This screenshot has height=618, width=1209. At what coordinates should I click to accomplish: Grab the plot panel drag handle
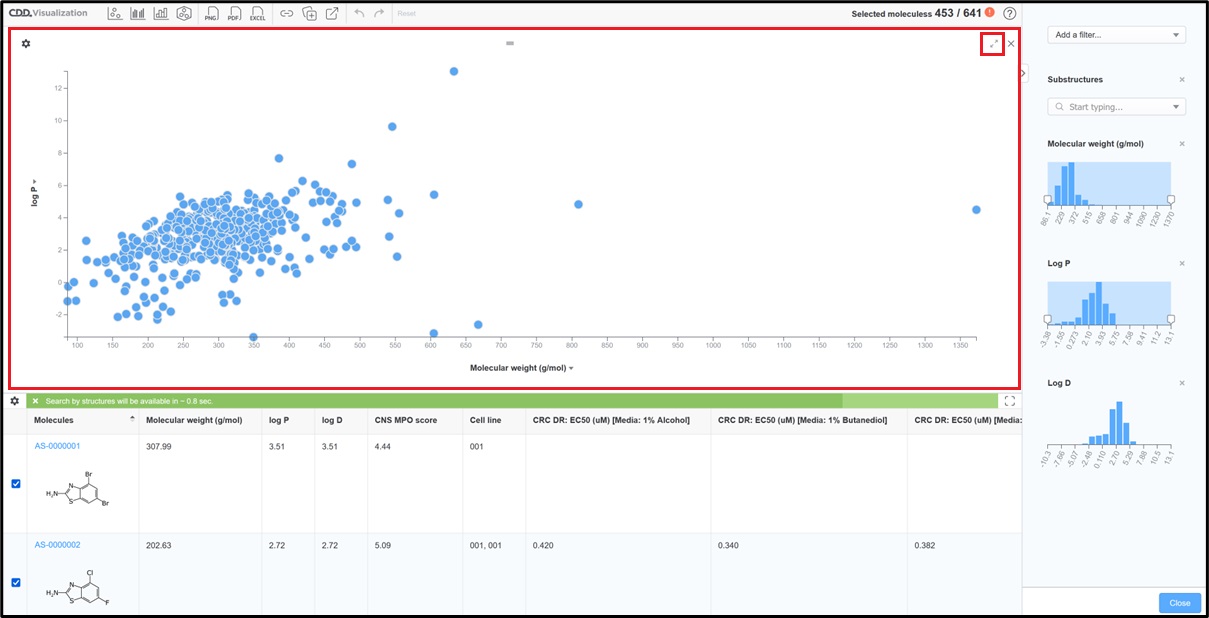coord(509,44)
